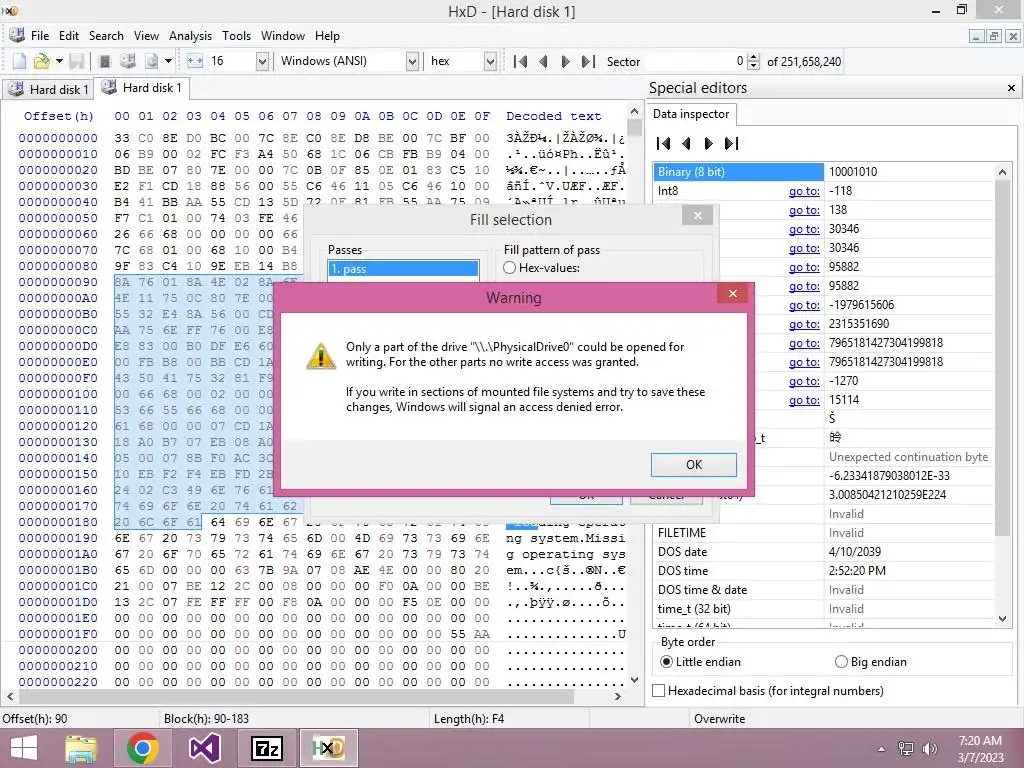
Task: Open Visual Studio from the taskbar
Action: tap(205, 748)
